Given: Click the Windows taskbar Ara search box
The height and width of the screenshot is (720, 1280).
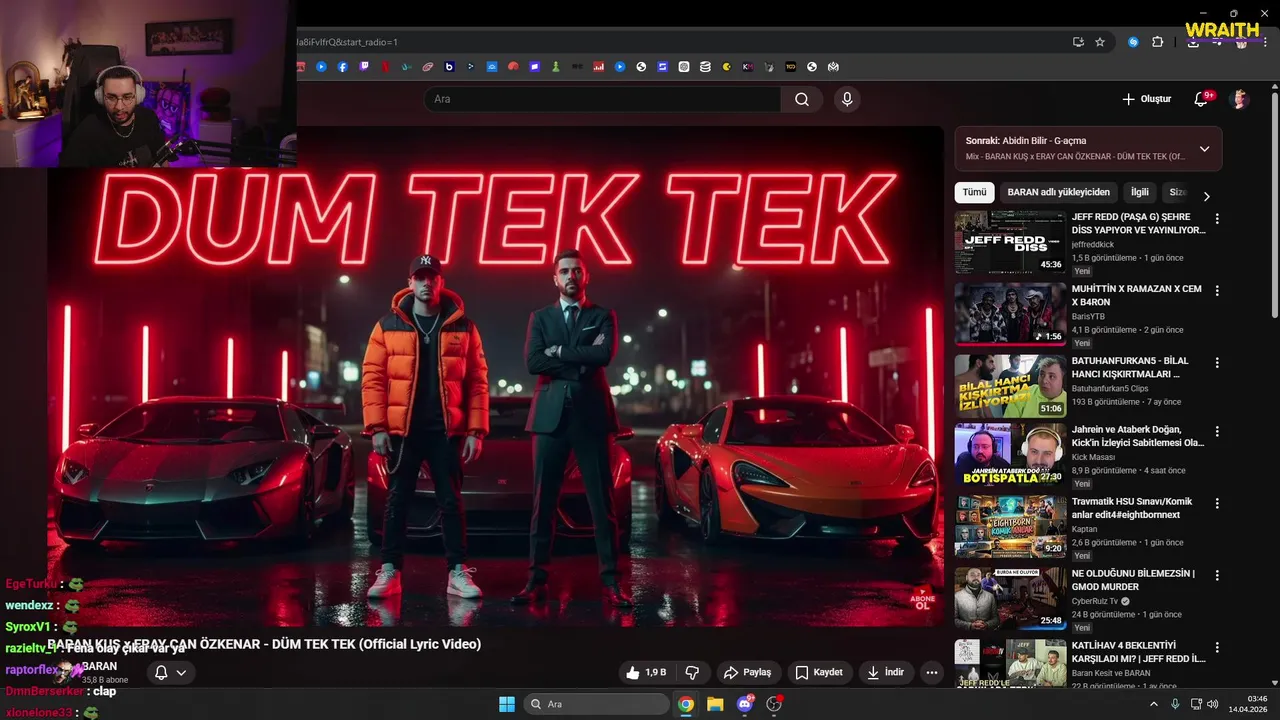Looking at the screenshot, I should pos(596,704).
